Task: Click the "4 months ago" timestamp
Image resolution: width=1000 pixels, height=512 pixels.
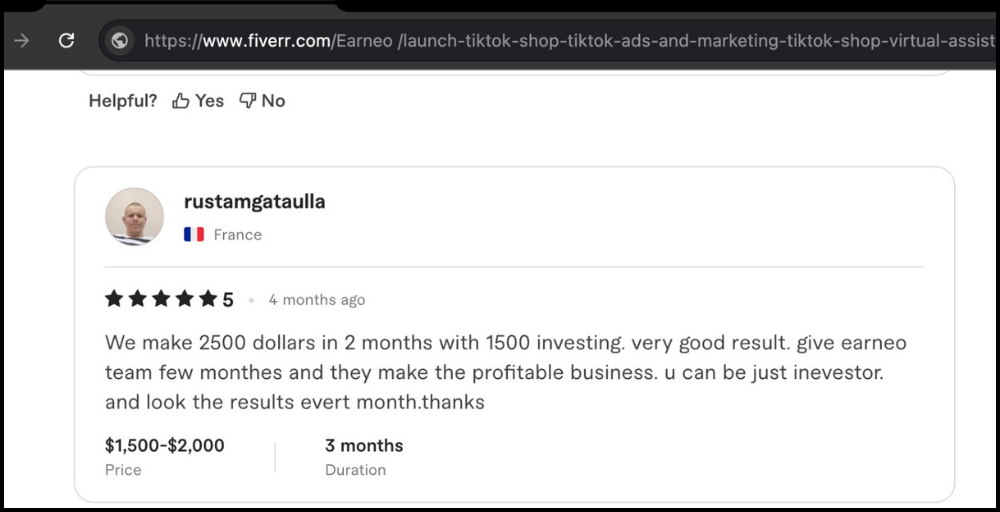Action: 317,300
